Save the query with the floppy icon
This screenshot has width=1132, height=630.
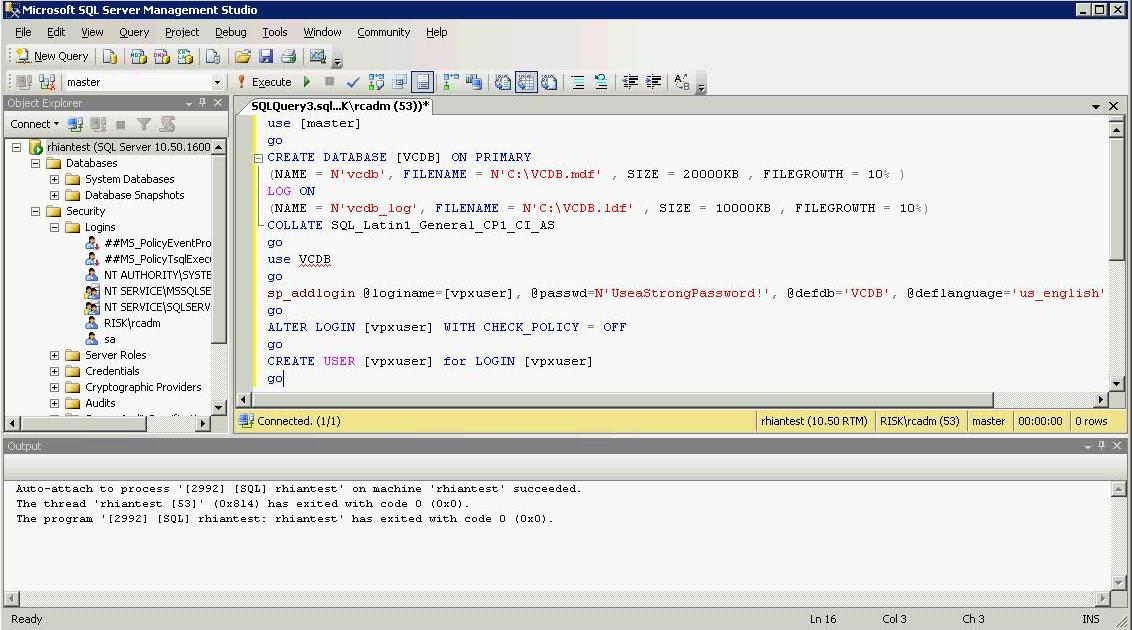click(266, 56)
